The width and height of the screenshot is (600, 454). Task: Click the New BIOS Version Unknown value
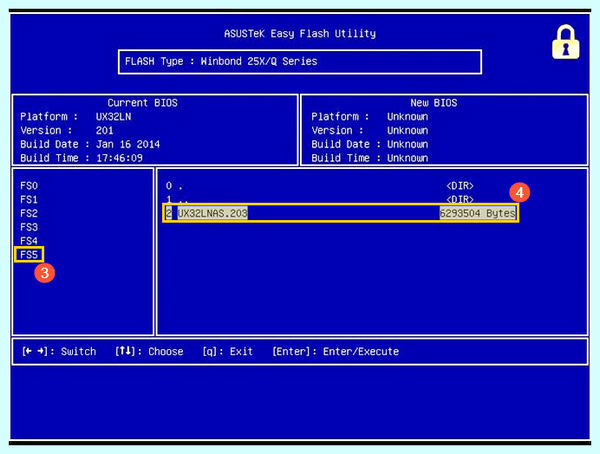(x=408, y=131)
